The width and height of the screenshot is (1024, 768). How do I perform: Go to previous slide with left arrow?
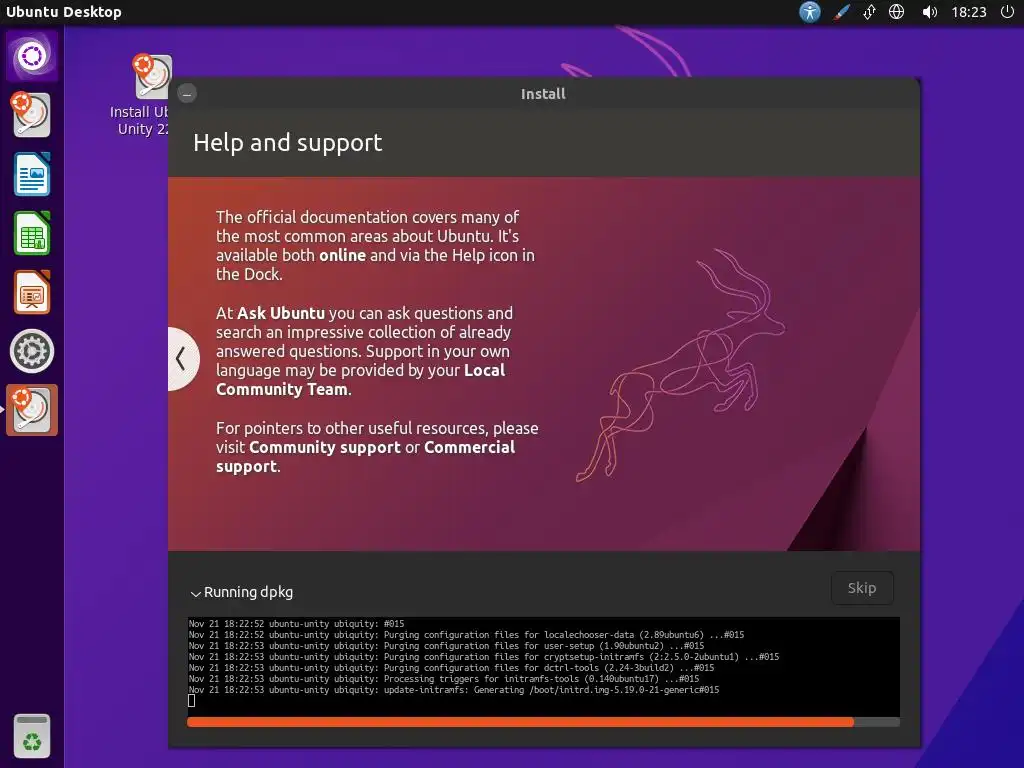coord(182,358)
